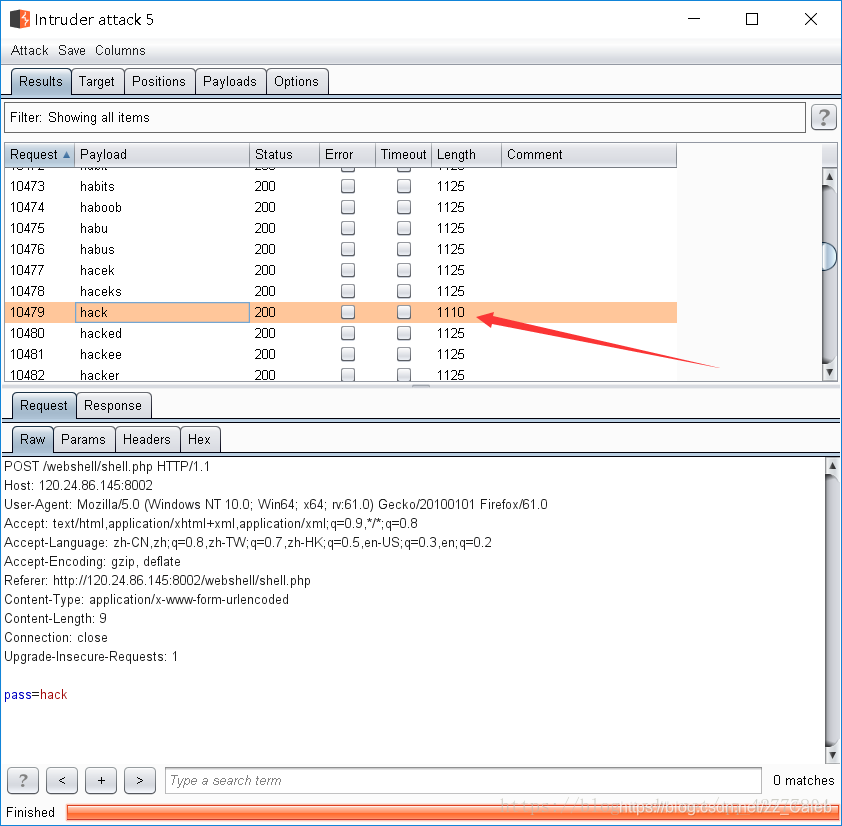Click the pass=hack request body text
The width and height of the screenshot is (842, 826).
pyautogui.click(x=36, y=694)
